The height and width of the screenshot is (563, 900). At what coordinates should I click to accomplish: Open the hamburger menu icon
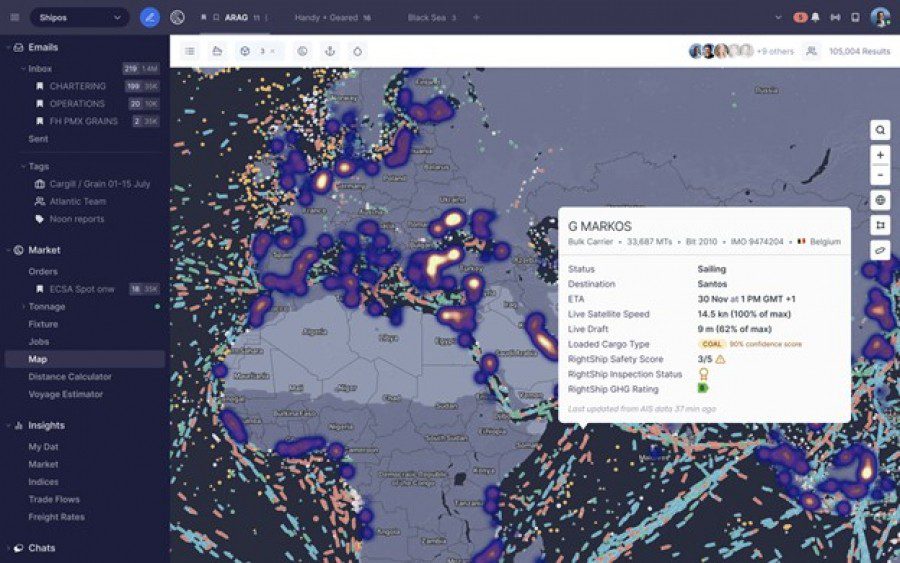15,17
